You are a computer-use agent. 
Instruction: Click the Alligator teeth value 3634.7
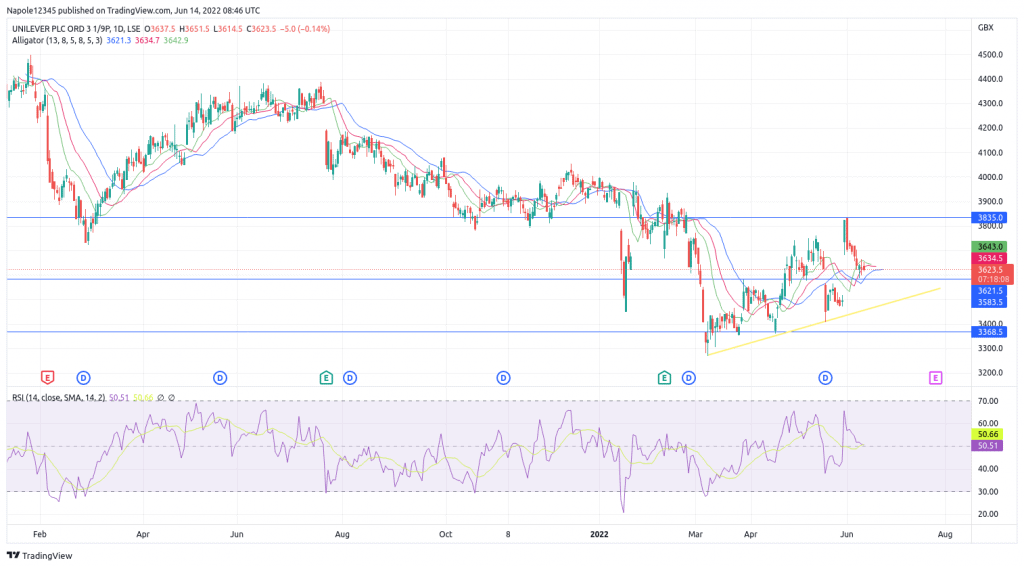(148, 40)
